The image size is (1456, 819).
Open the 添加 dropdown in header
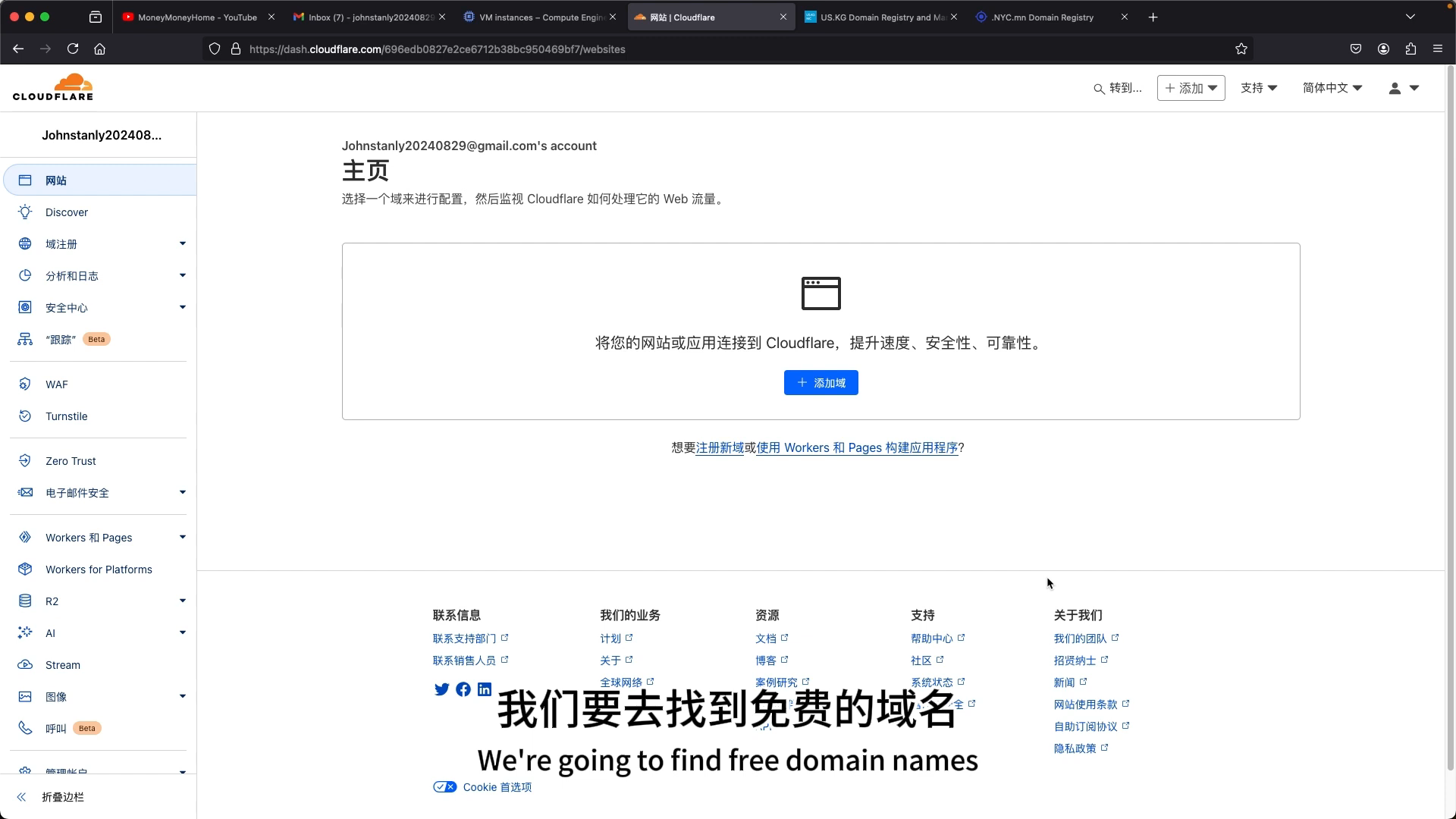pyautogui.click(x=1191, y=88)
